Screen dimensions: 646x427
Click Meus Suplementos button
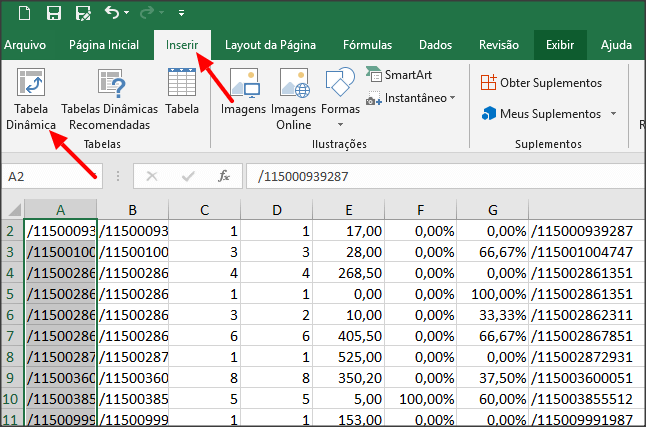(541, 114)
